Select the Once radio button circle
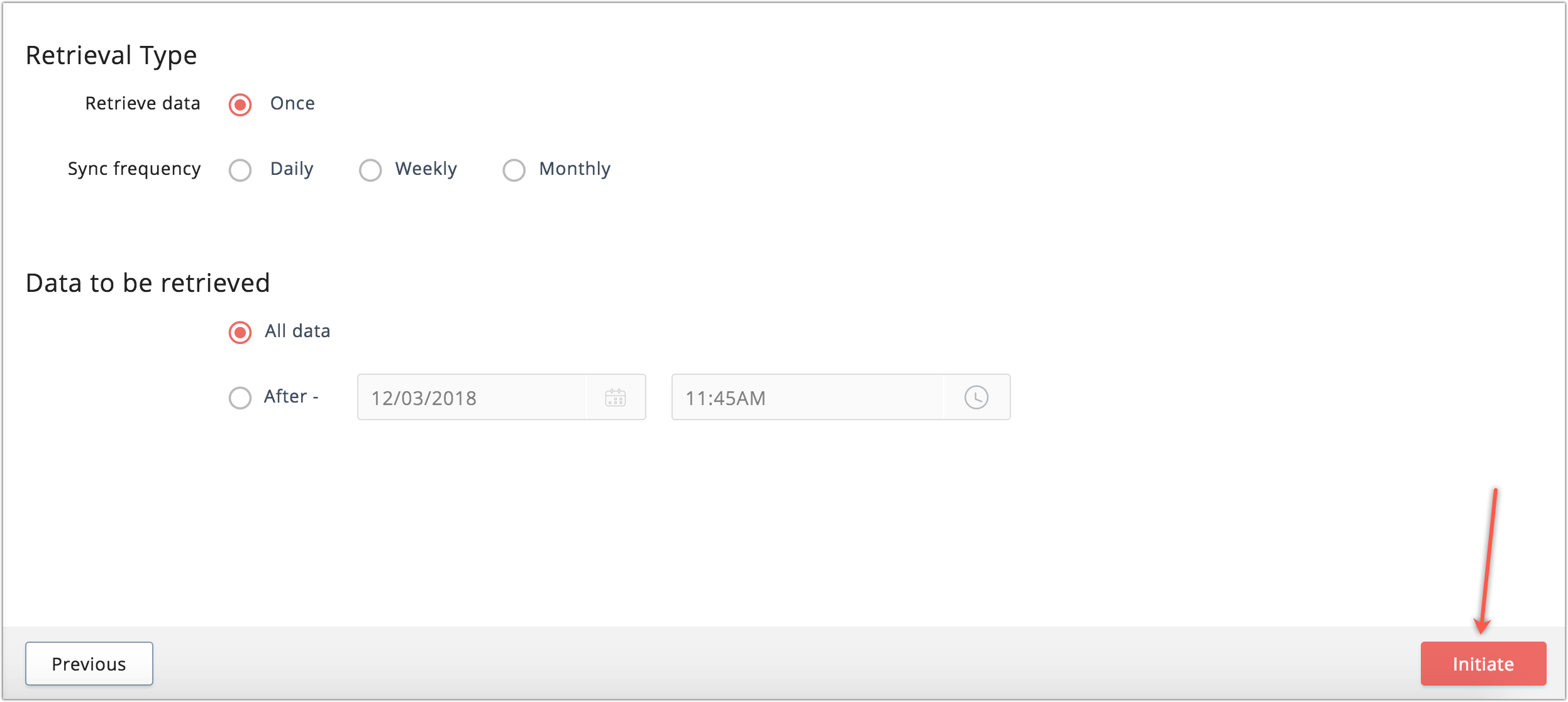The width and height of the screenshot is (1568, 702). (240, 104)
